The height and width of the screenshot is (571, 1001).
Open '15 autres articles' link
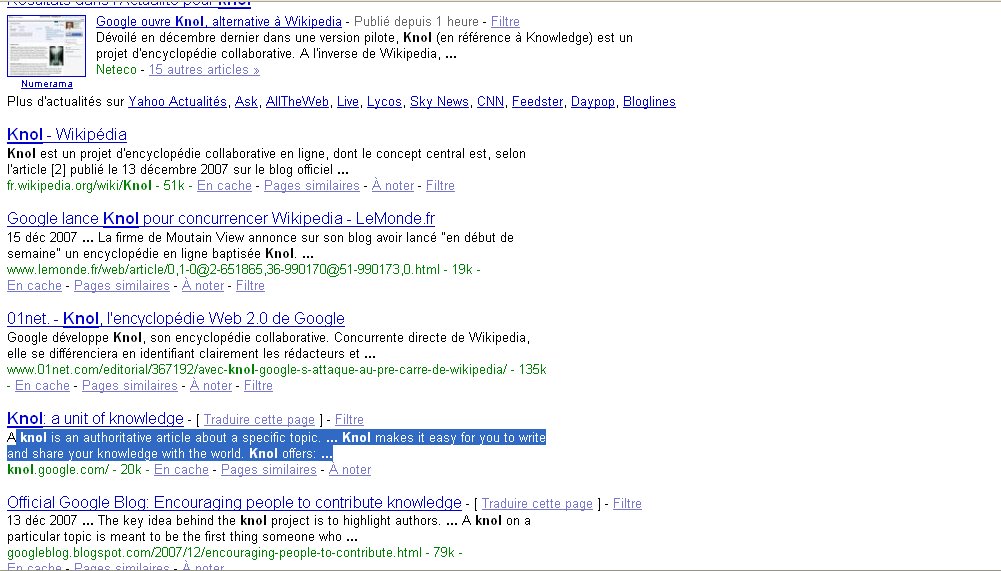click(204, 70)
